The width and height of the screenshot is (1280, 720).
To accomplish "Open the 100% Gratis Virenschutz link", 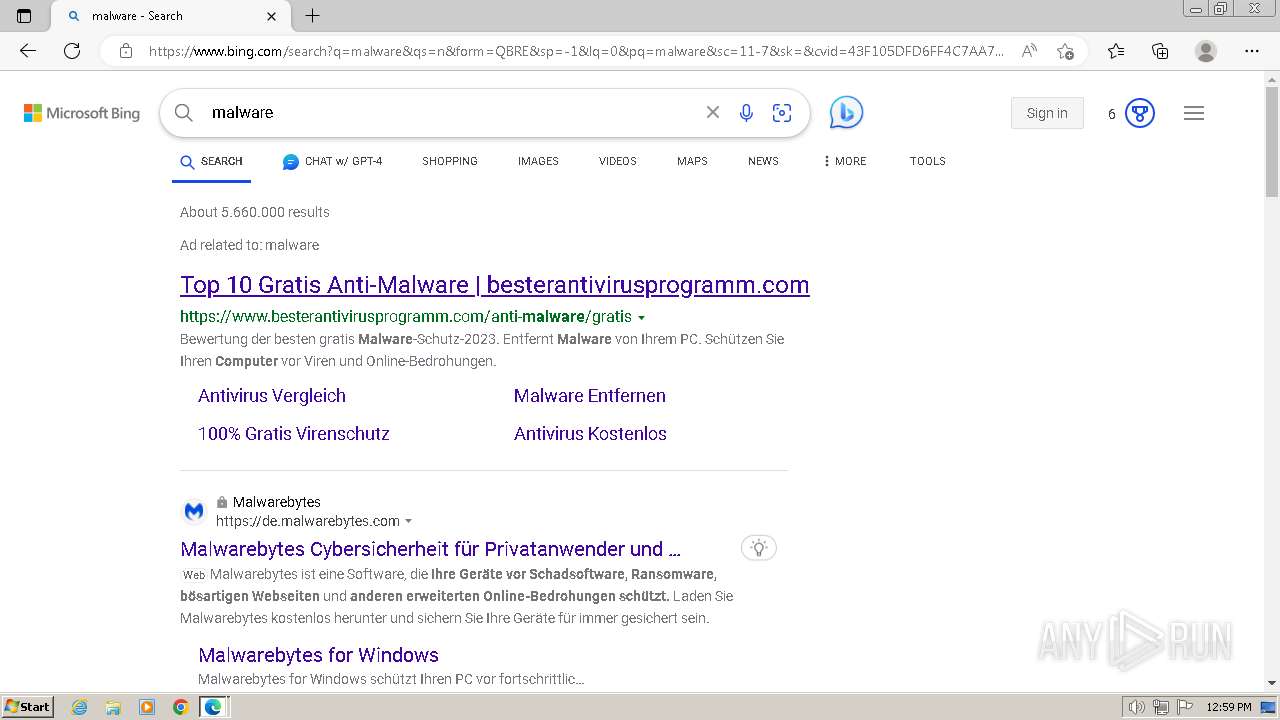I will pos(294,434).
